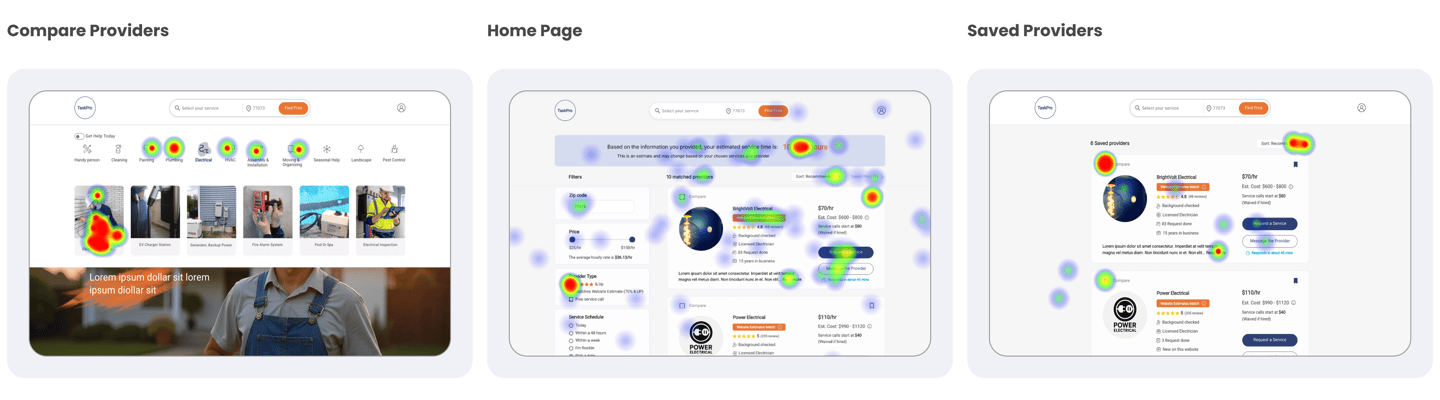1440x400 pixels.
Task: Select Landscape category icon
Action: 361,149
